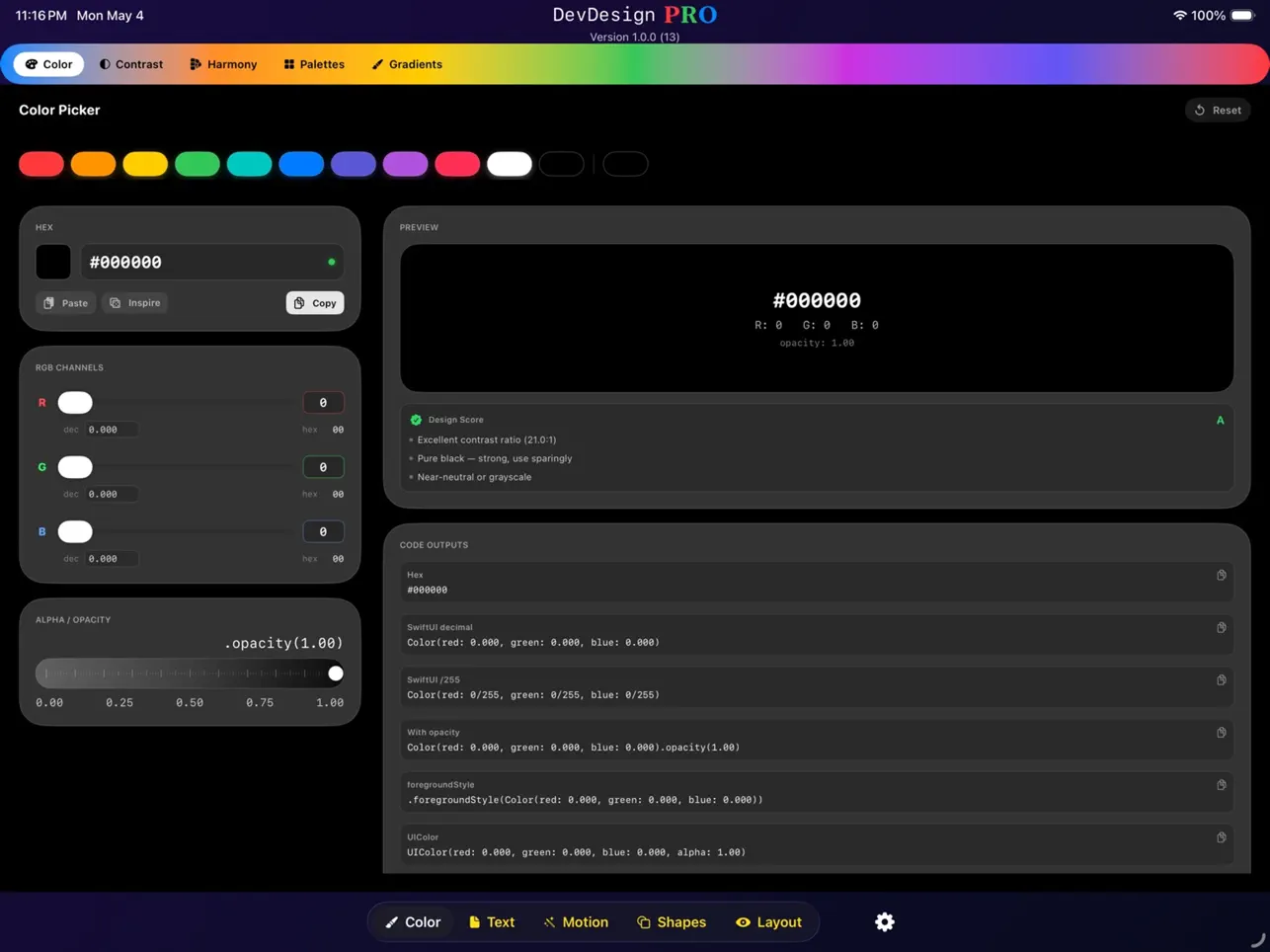Copy the With opacity code output
The width and height of the screenshot is (1270, 952).
pos(1221,733)
